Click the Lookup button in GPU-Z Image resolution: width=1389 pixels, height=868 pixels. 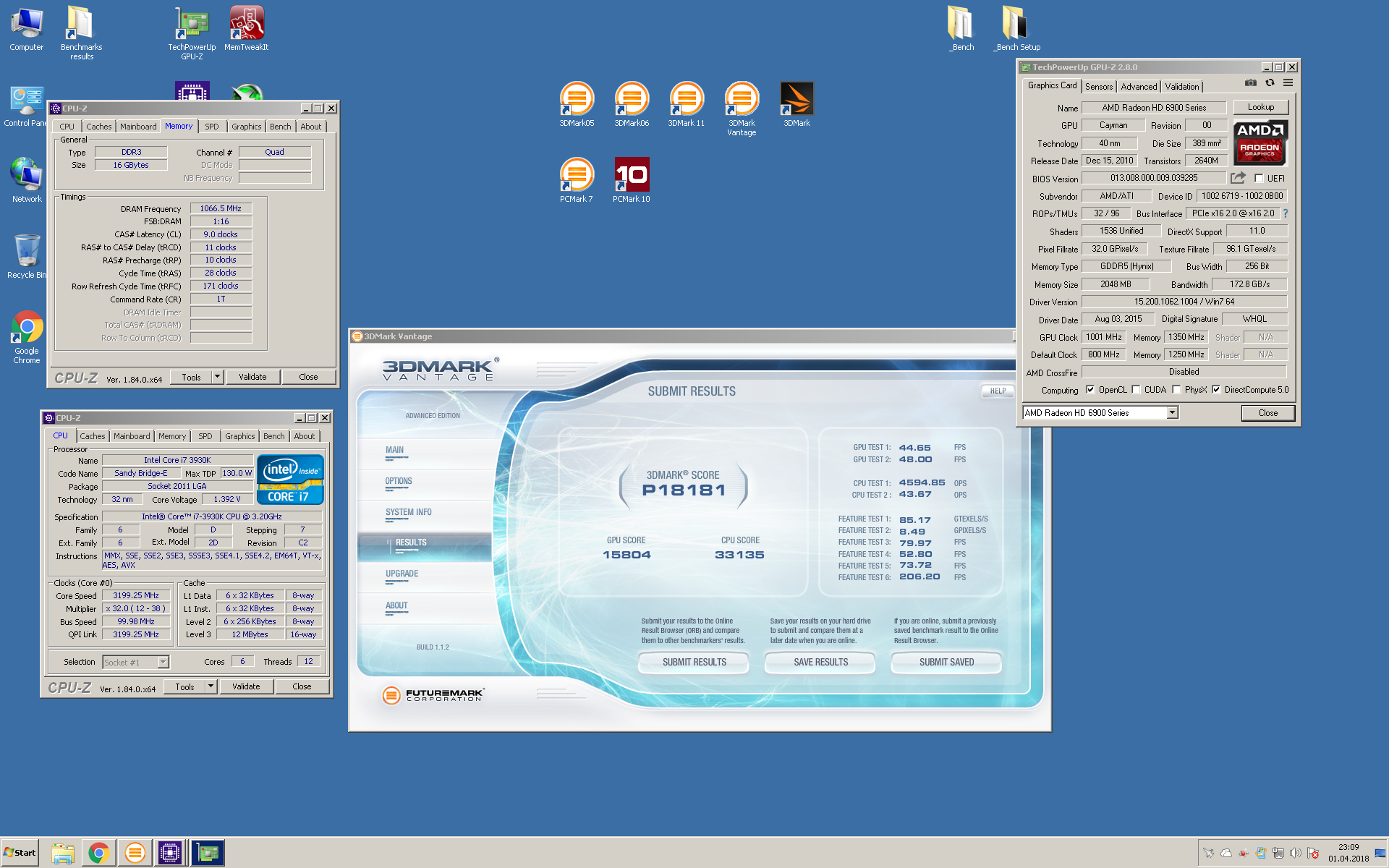coord(1261,107)
